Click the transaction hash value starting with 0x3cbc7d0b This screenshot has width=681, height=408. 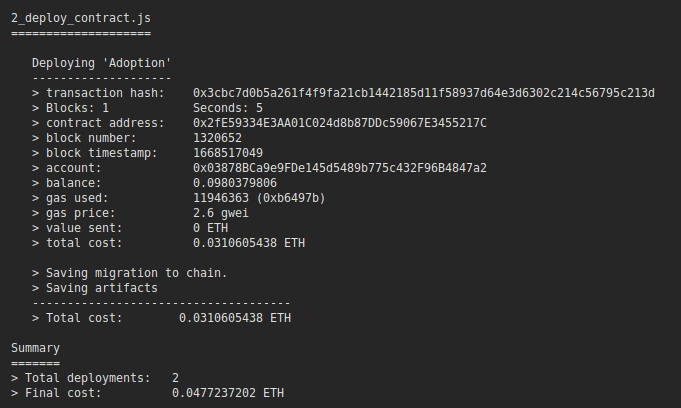pos(423,92)
